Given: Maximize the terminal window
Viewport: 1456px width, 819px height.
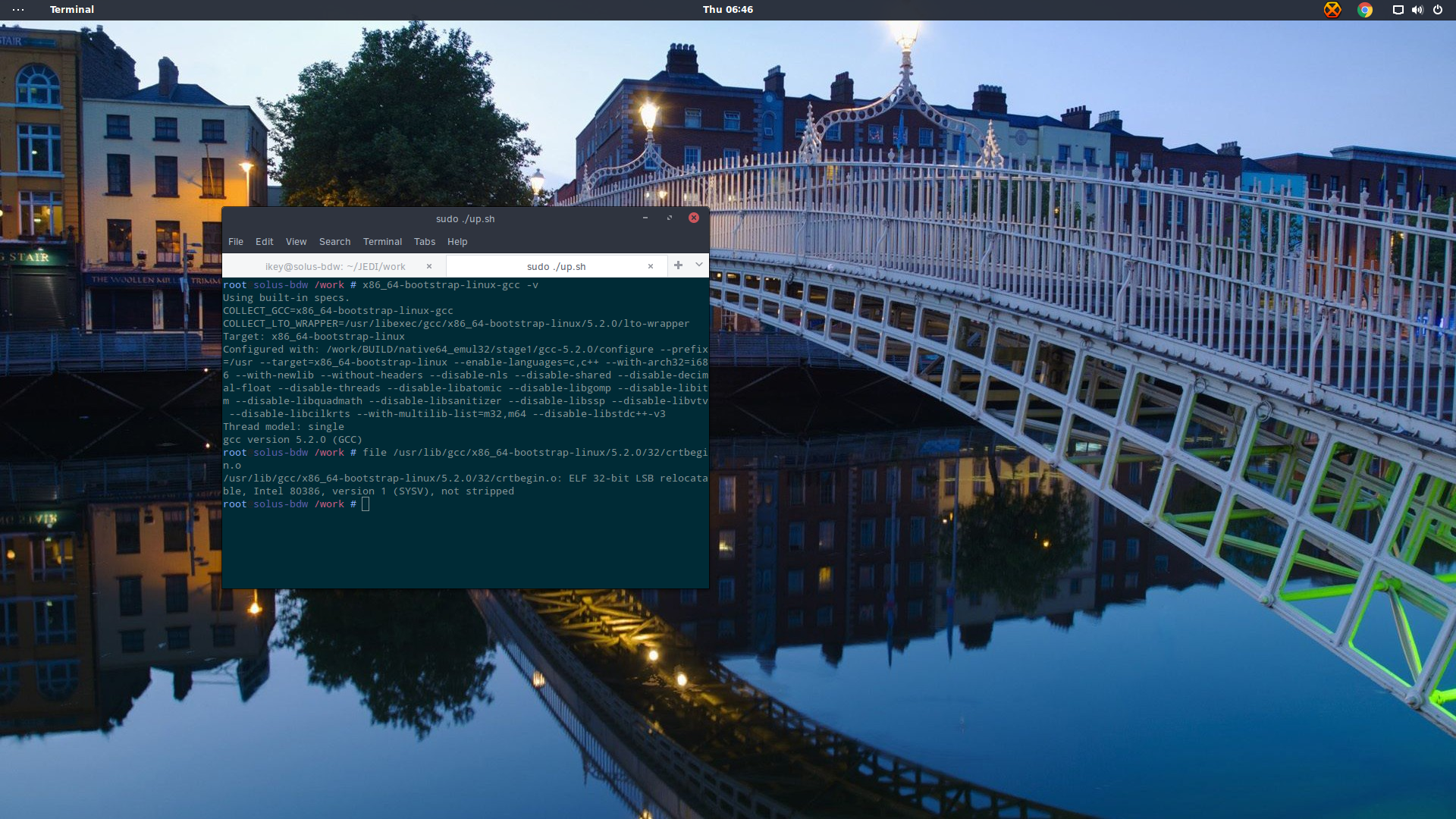Looking at the screenshot, I should tap(670, 218).
